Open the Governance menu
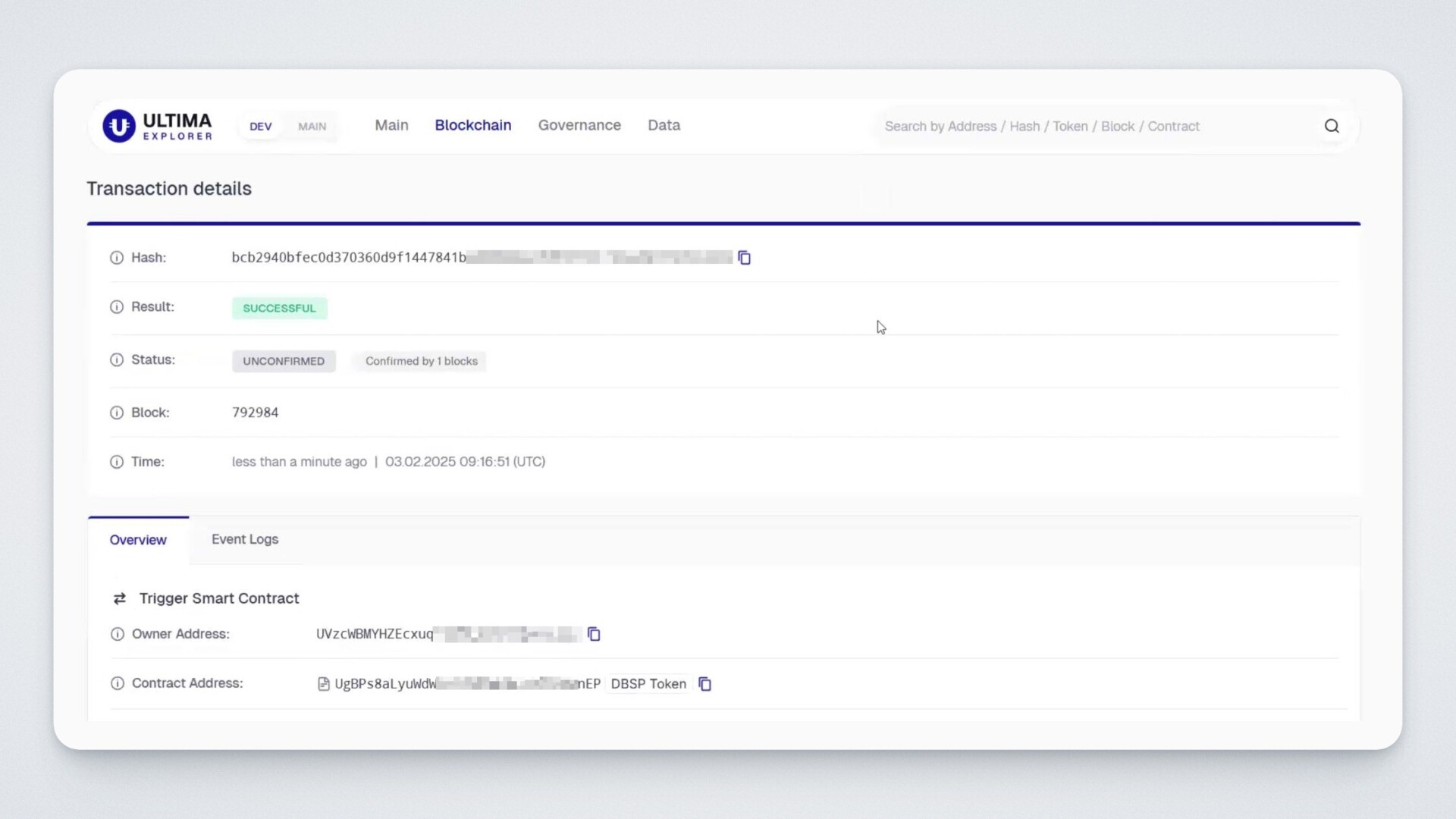 point(579,125)
